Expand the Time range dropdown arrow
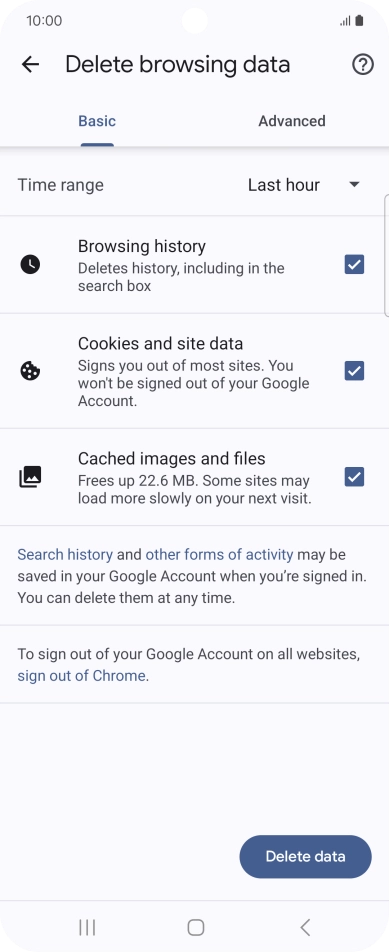389x952 pixels. pos(355,185)
